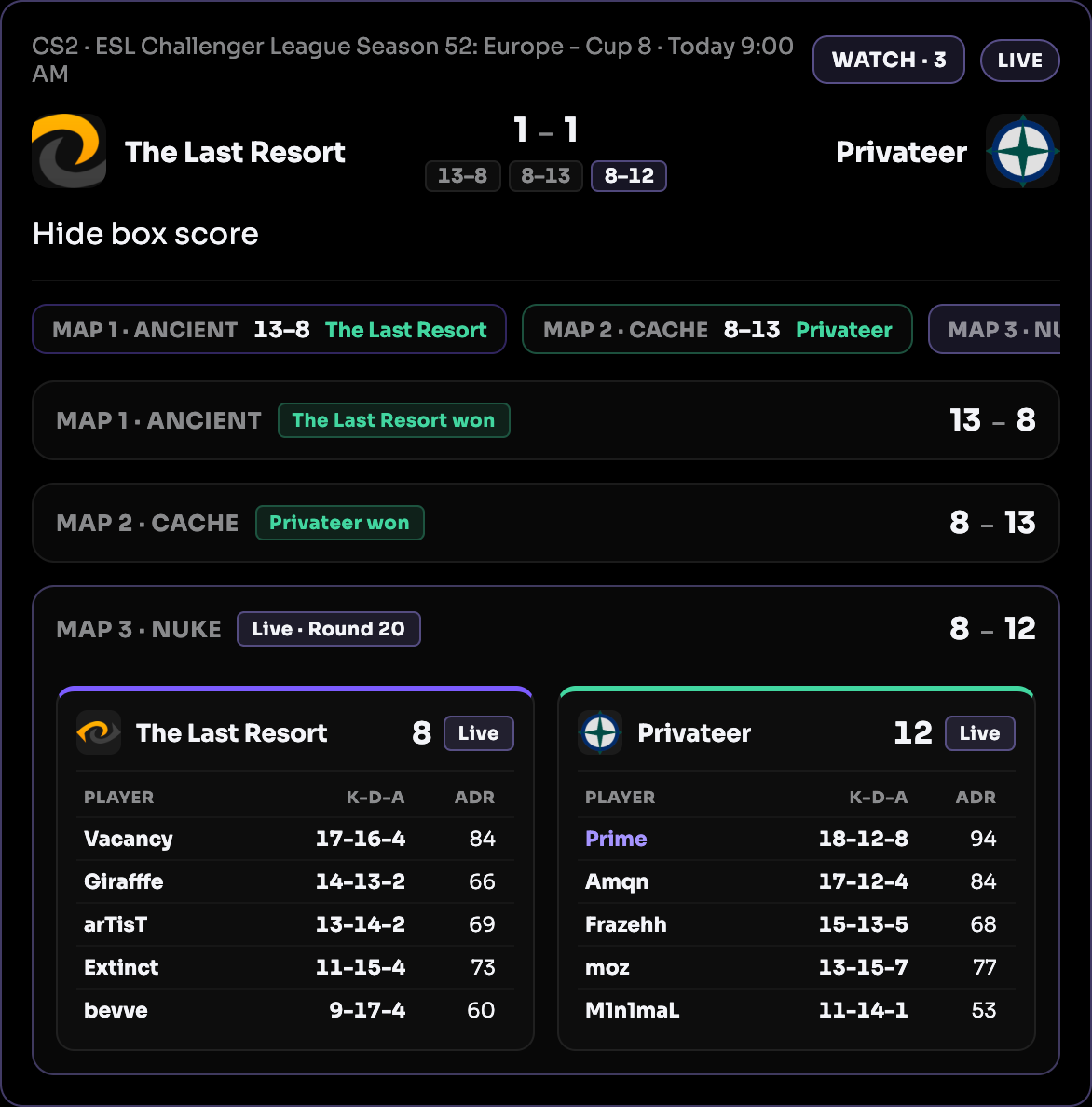The width and height of the screenshot is (1092, 1107).
Task: Click Privateer small logo in Nuke scoreboard
Action: coord(600,732)
